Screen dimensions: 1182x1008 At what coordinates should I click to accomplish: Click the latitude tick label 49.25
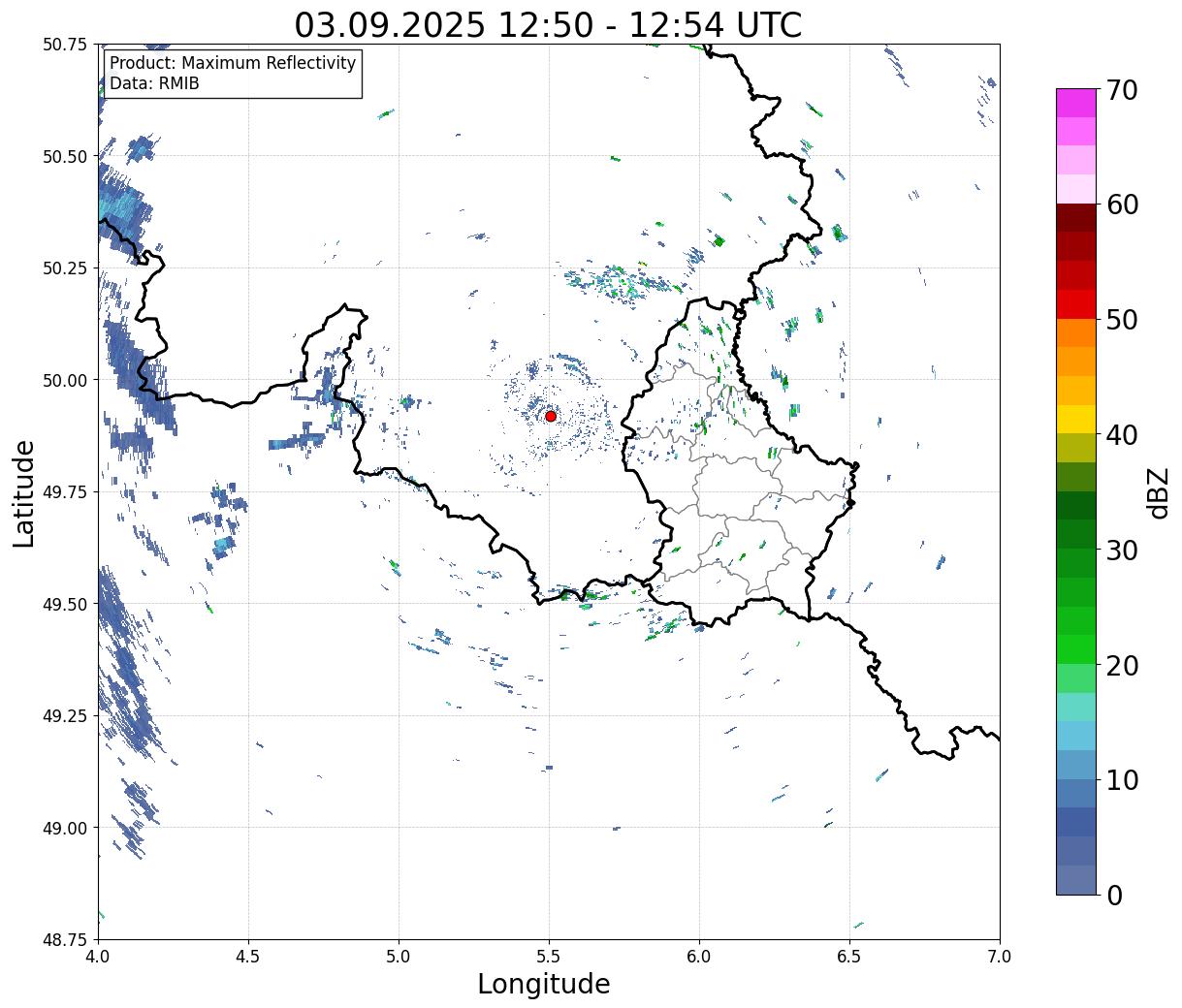click(x=64, y=715)
